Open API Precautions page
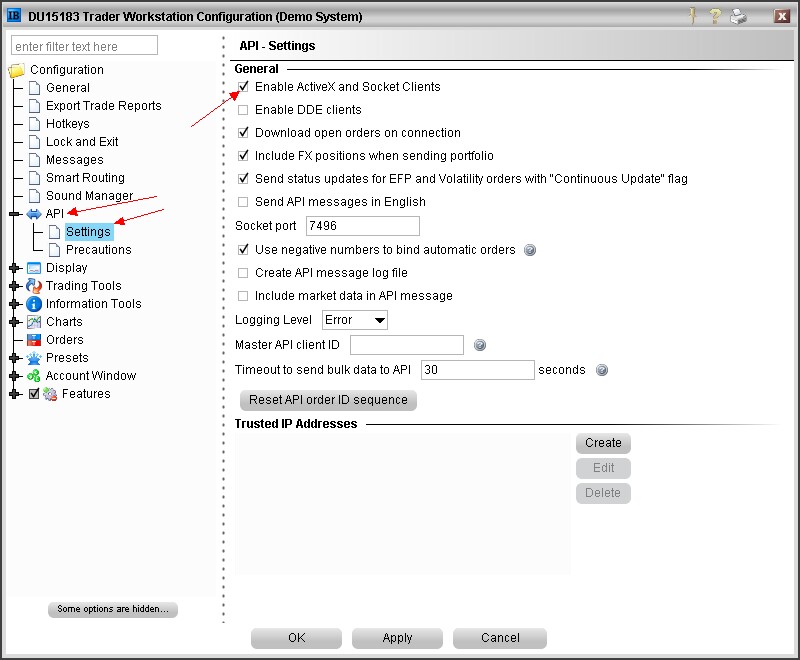The width and height of the screenshot is (800, 660). 98,250
